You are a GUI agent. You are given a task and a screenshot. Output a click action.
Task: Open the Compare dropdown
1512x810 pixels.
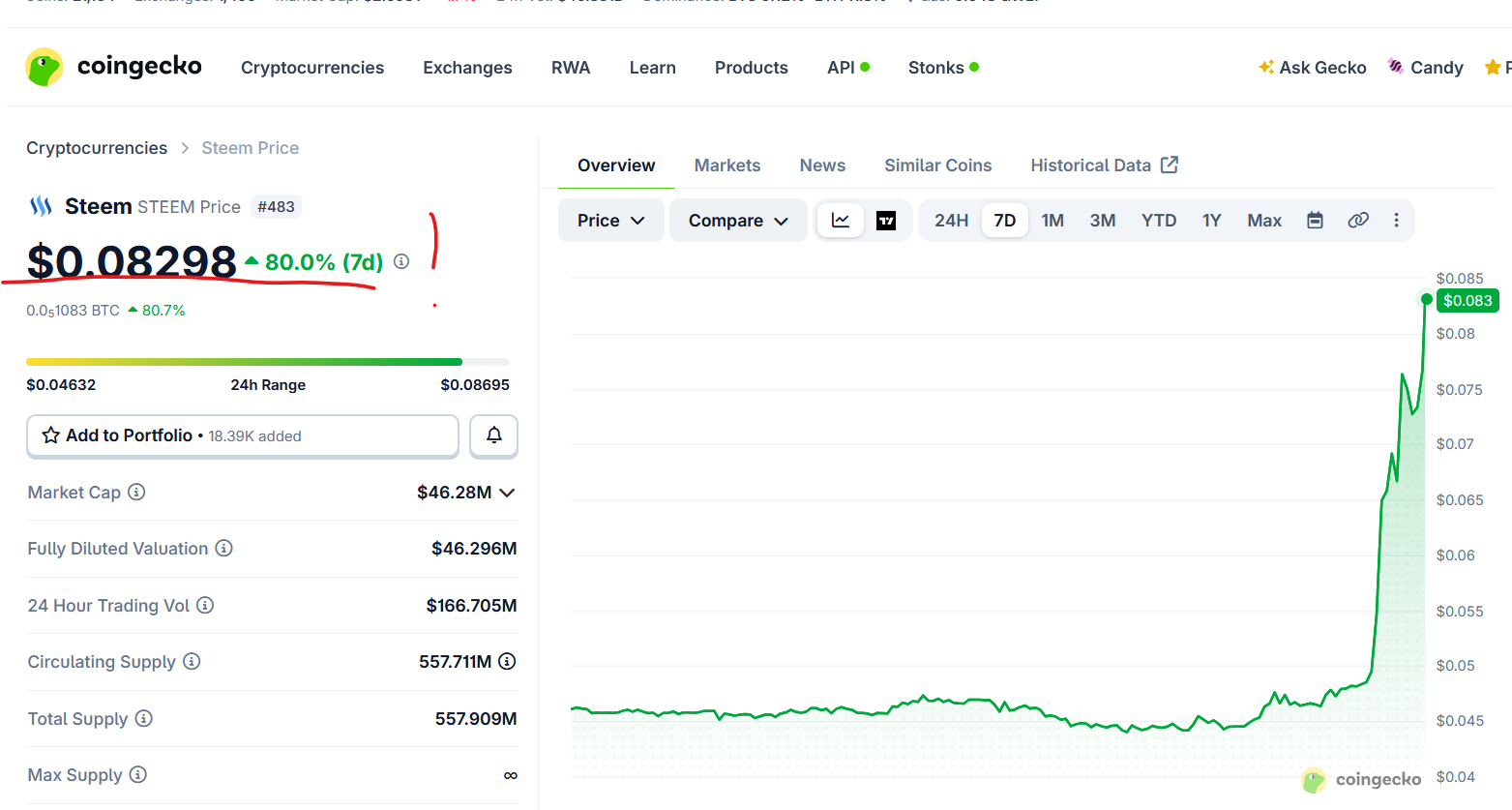[x=738, y=221]
